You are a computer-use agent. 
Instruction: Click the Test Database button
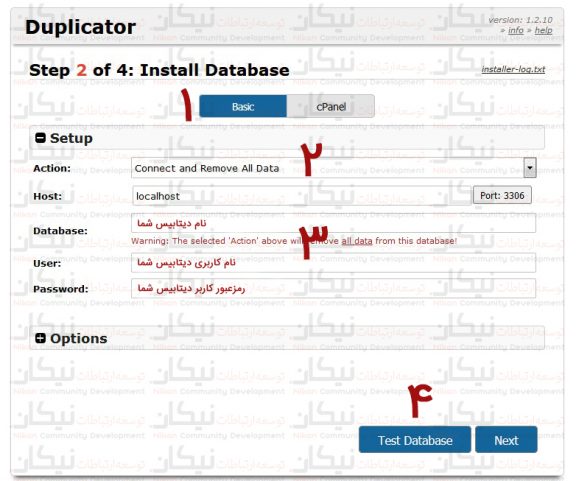pos(415,440)
